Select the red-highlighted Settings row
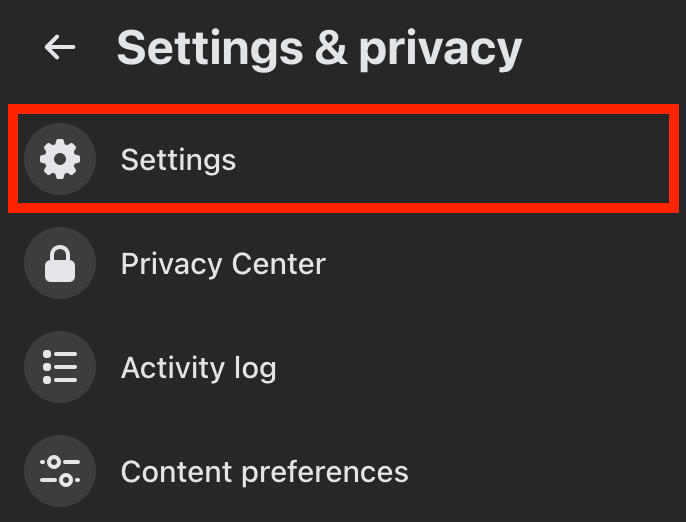Image resolution: width=686 pixels, height=522 pixels. tap(343, 159)
